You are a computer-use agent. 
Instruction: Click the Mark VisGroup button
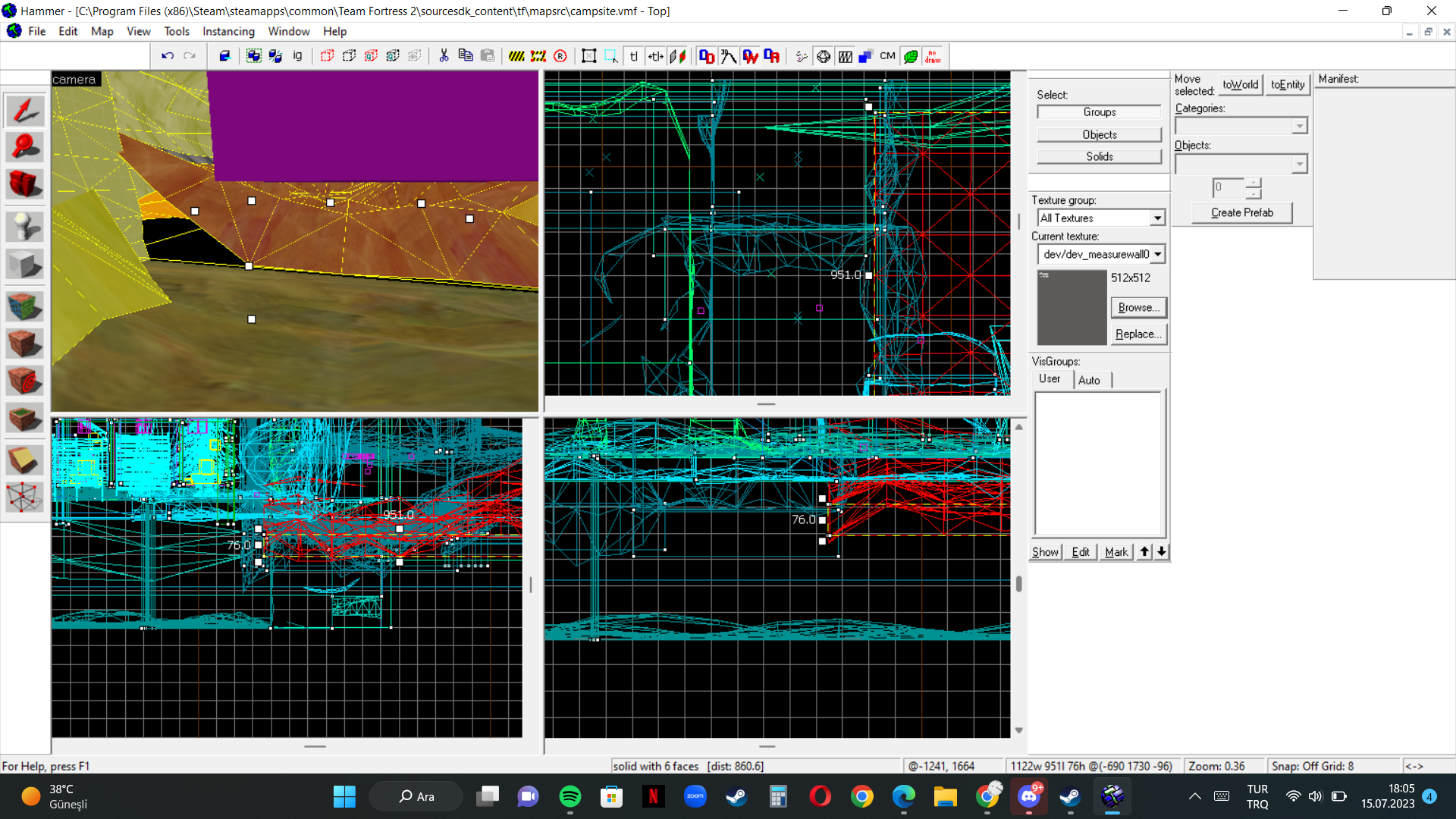coord(1116,552)
